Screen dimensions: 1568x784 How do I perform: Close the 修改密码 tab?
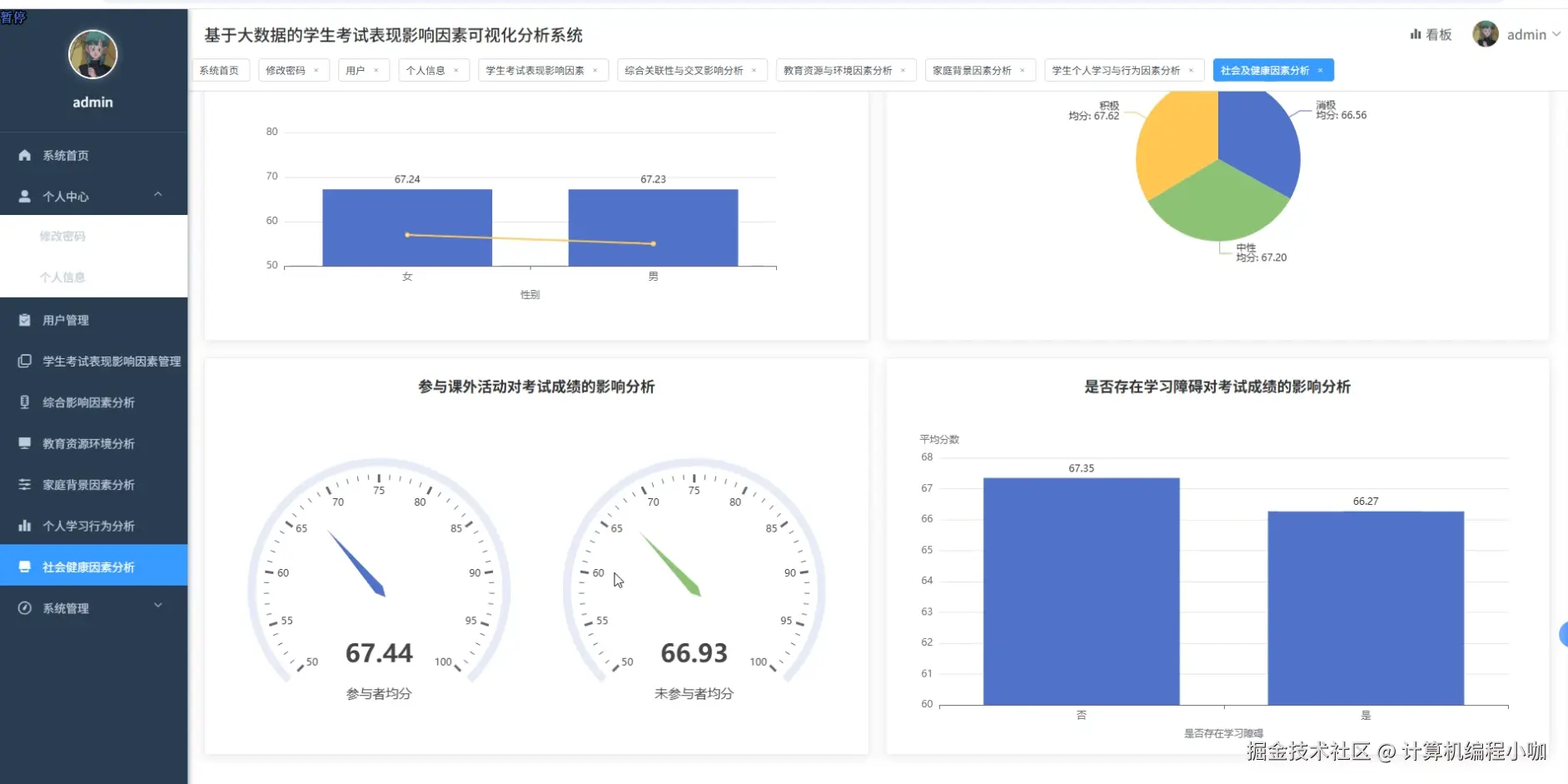click(x=317, y=70)
